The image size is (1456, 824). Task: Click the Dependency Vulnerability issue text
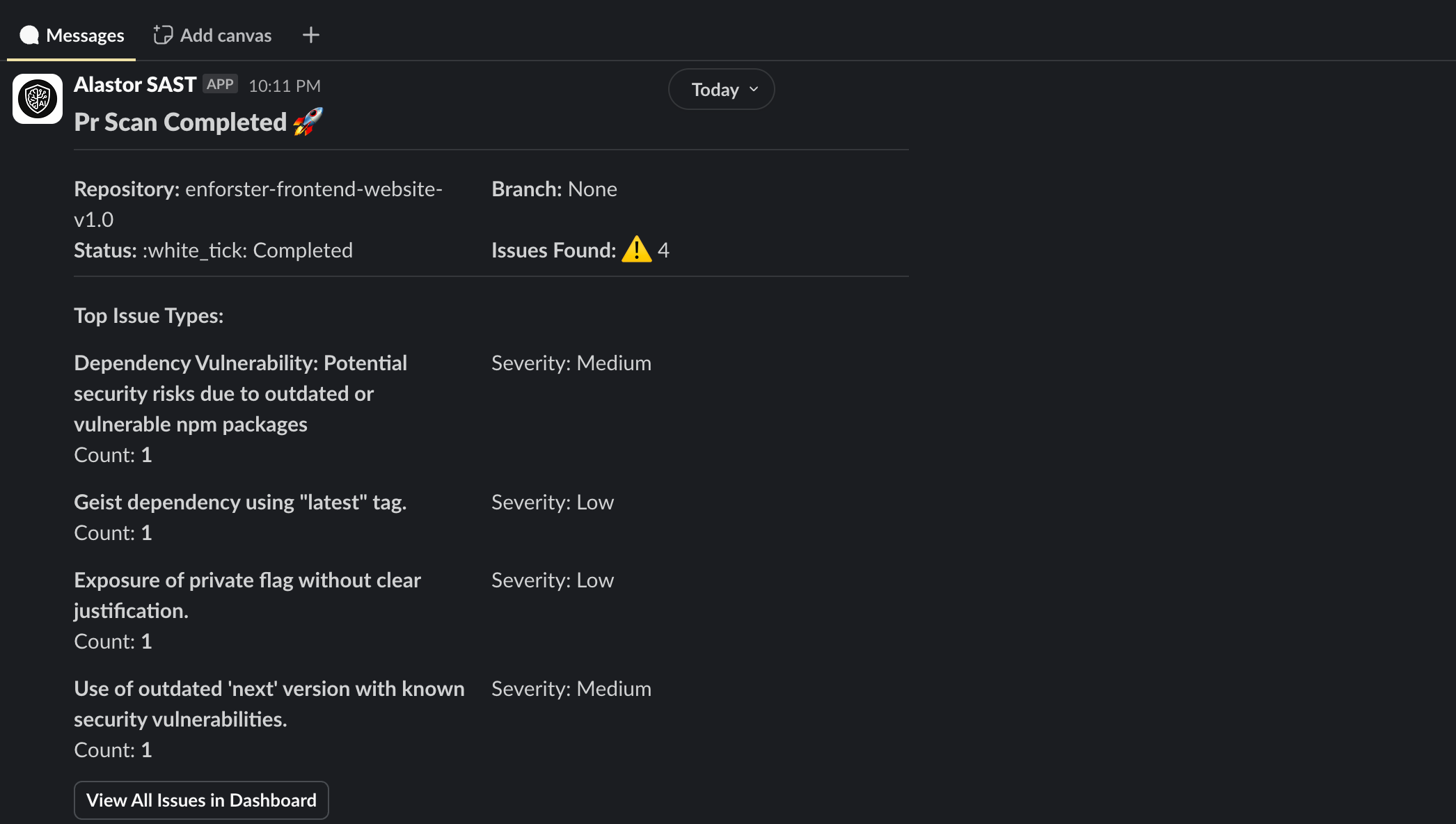[x=241, y=393]
